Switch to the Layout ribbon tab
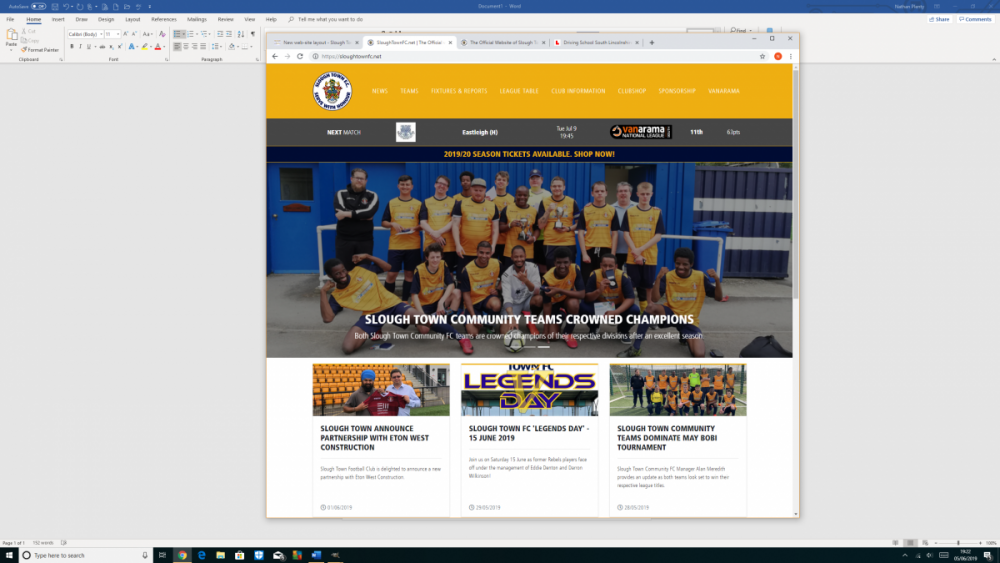1000x563 pixels. click(x=133, y=19)
